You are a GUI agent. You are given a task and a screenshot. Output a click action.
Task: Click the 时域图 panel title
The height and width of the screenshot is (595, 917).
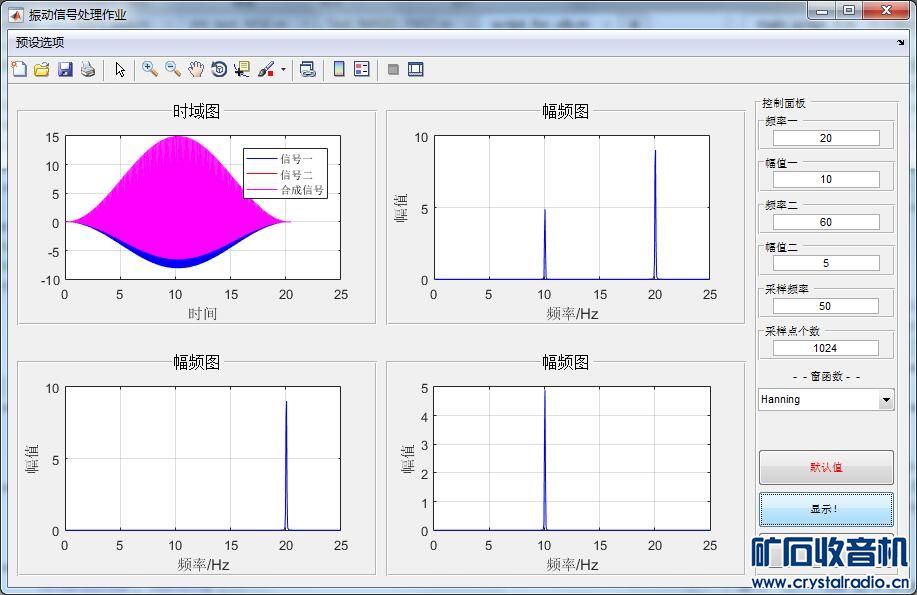tap(196, 111)
